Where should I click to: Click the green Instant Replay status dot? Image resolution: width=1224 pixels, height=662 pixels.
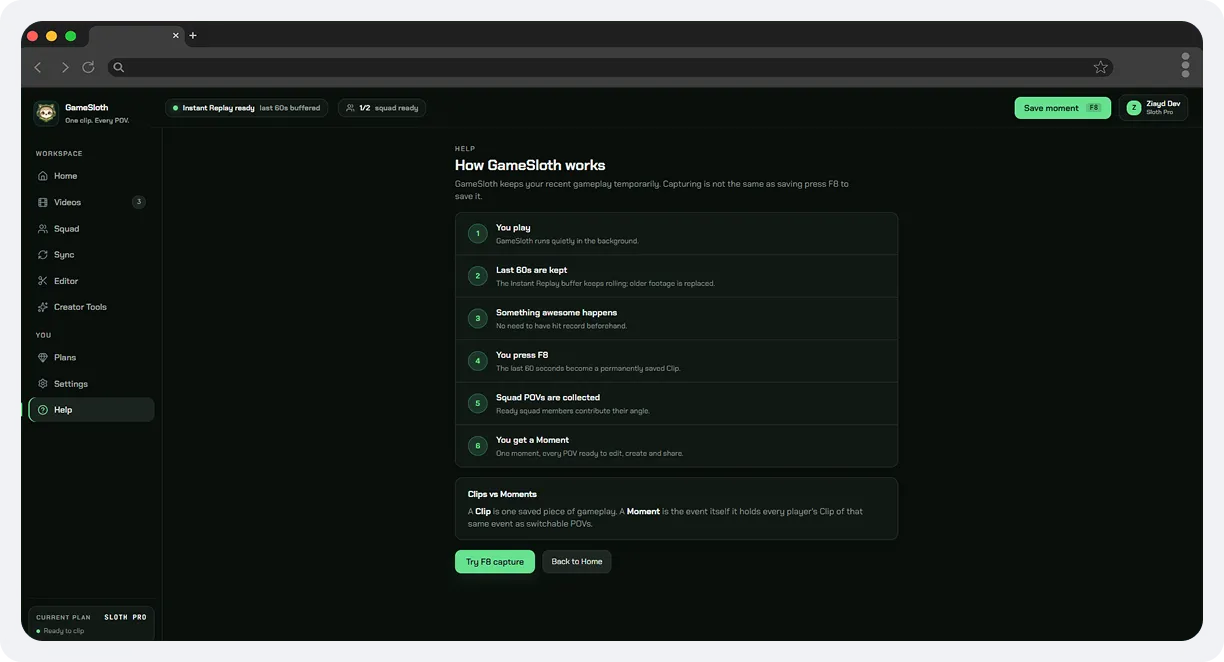176,108
